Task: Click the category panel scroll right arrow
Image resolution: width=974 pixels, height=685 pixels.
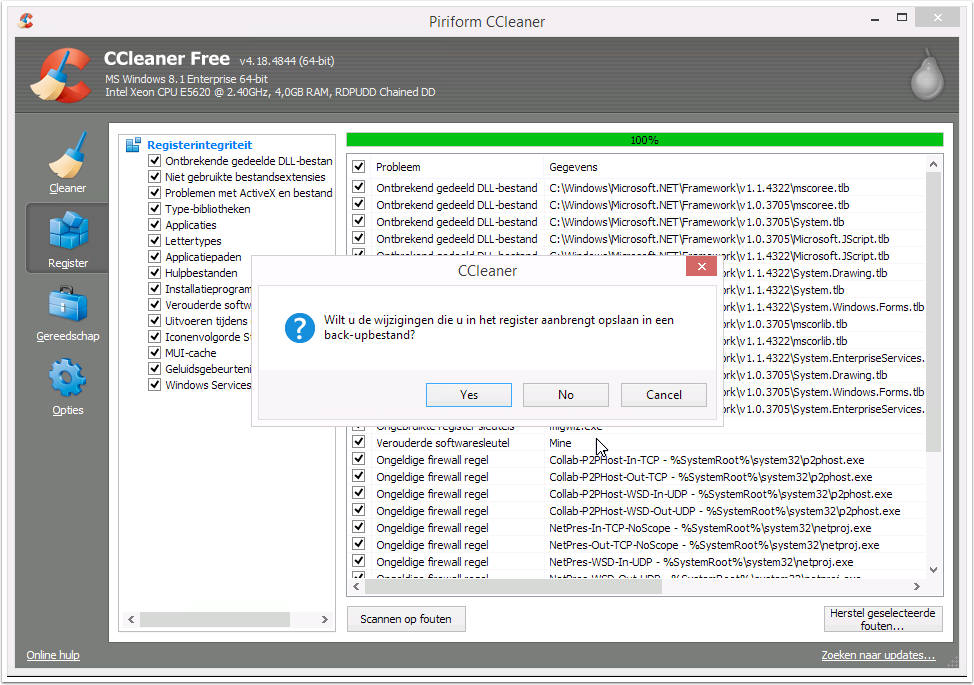Action: click(324, 619)
